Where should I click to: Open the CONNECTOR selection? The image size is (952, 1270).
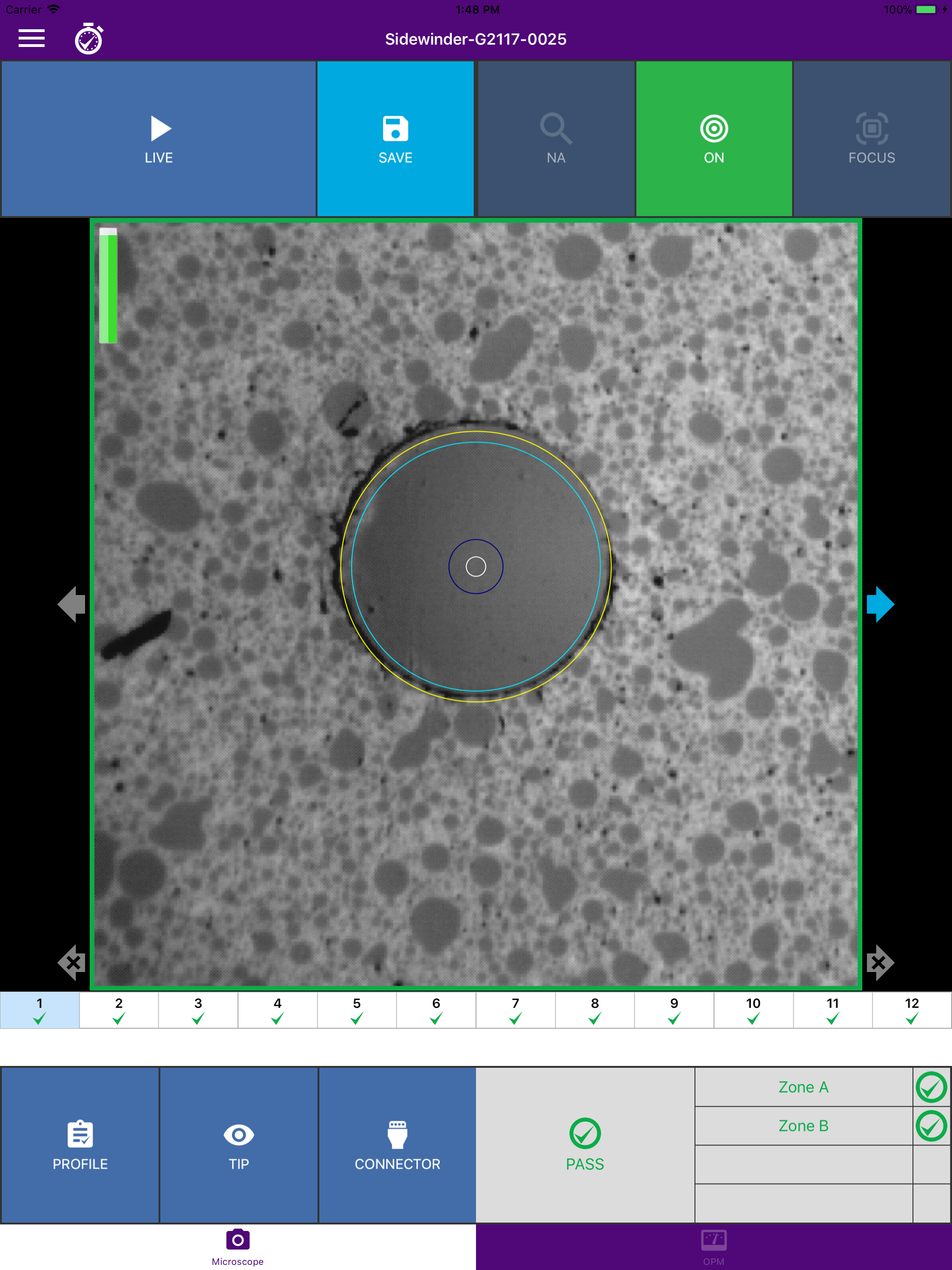(x=397, y=1145)
